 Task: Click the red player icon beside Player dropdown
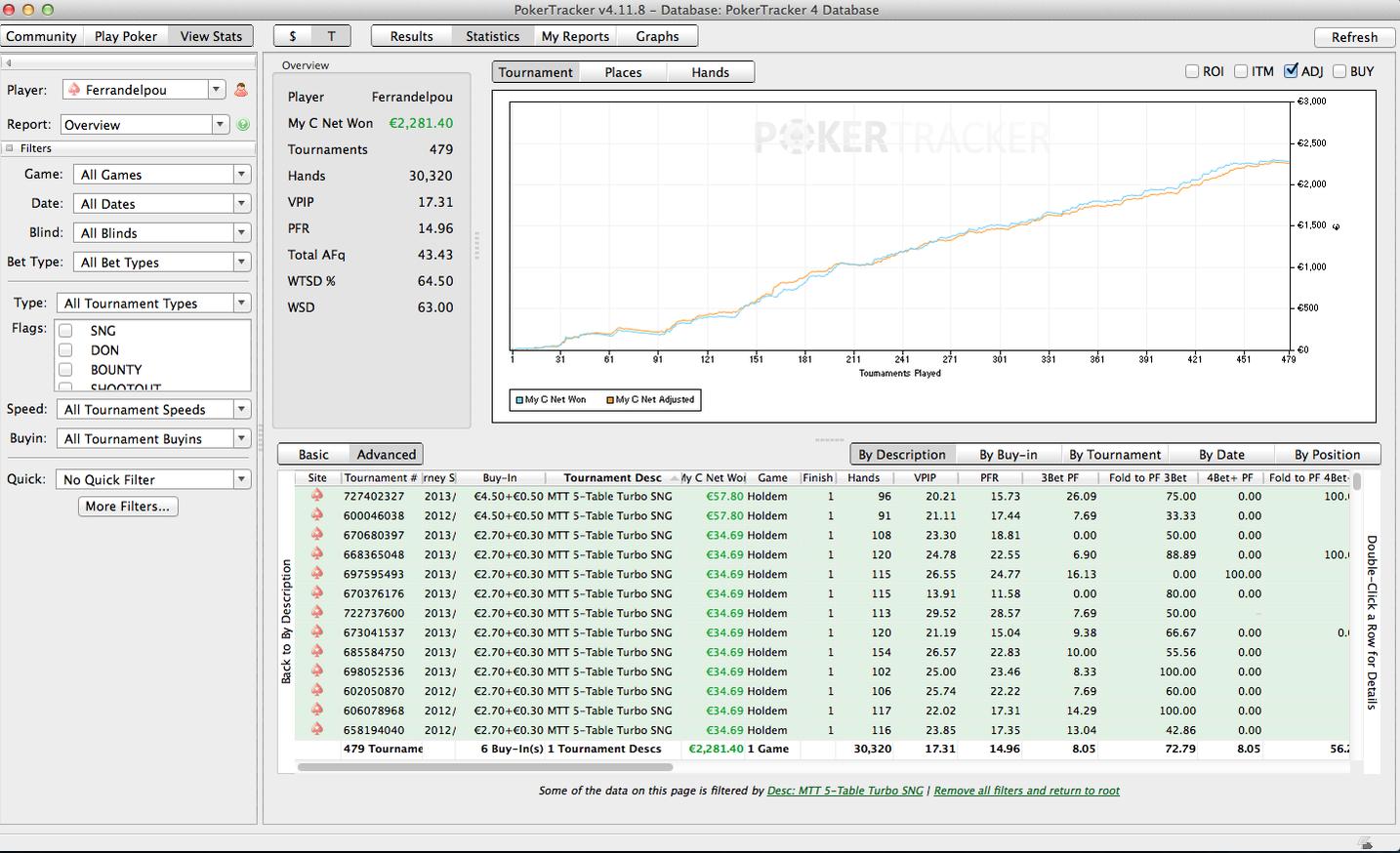point(241,90)
